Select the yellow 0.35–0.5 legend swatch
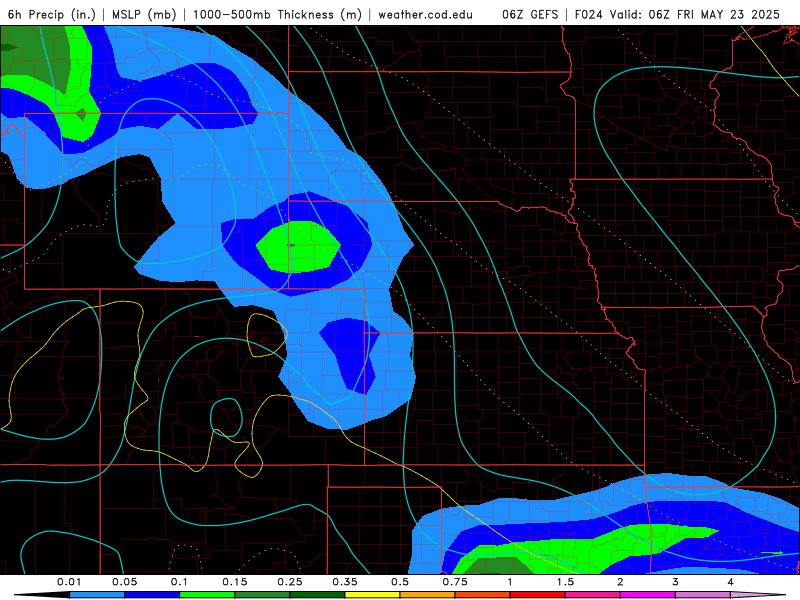Viewport: 800px width, 600px height. pos(372,595)
